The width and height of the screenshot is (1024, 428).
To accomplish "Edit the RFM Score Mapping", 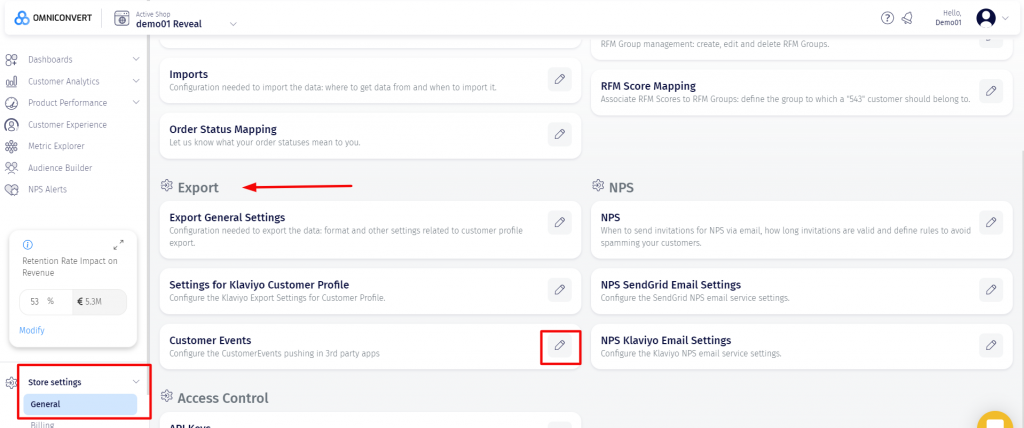I will 991,91.
